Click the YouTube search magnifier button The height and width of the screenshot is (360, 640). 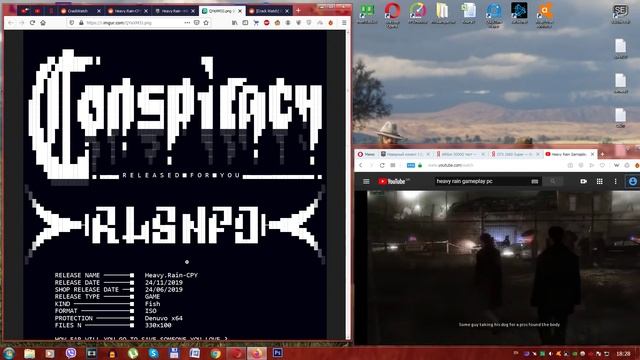coord(553,181)
